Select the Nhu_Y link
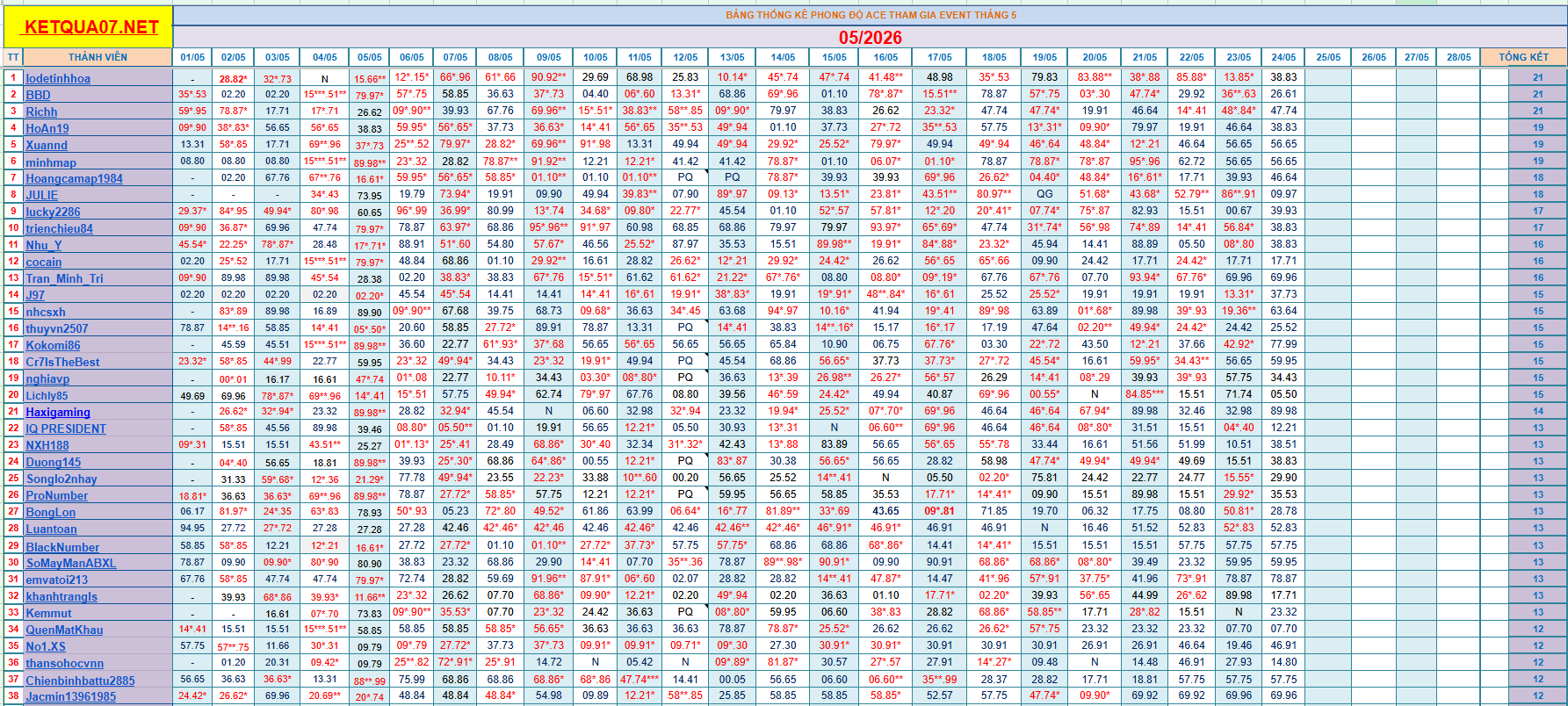The height and width of the screenshot is (706, 1568). coord(44,245)
